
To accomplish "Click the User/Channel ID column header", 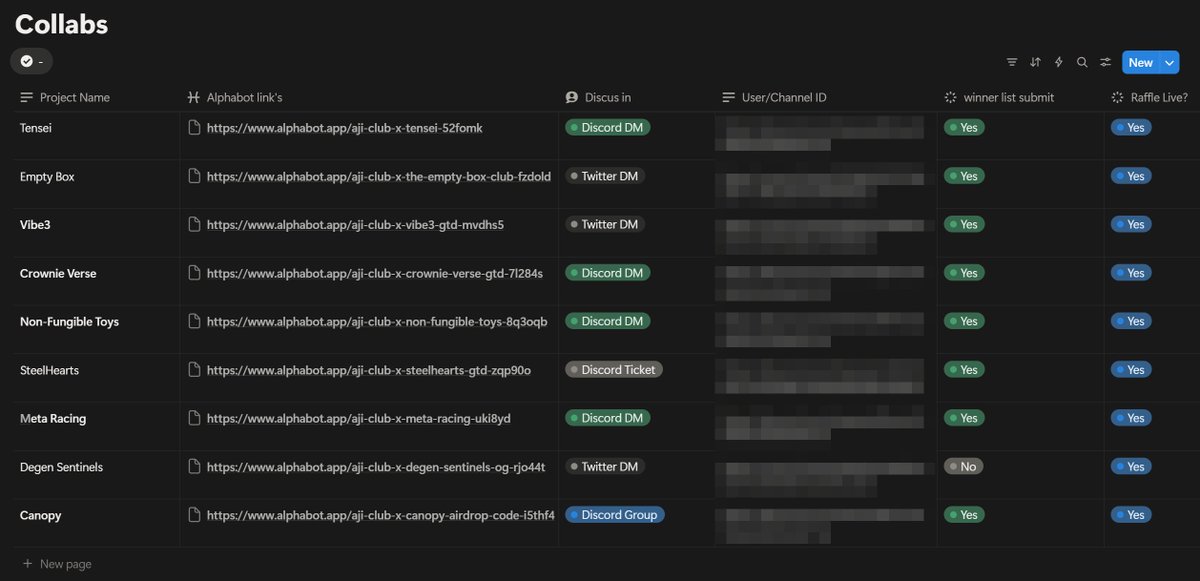I will point(775,97).
